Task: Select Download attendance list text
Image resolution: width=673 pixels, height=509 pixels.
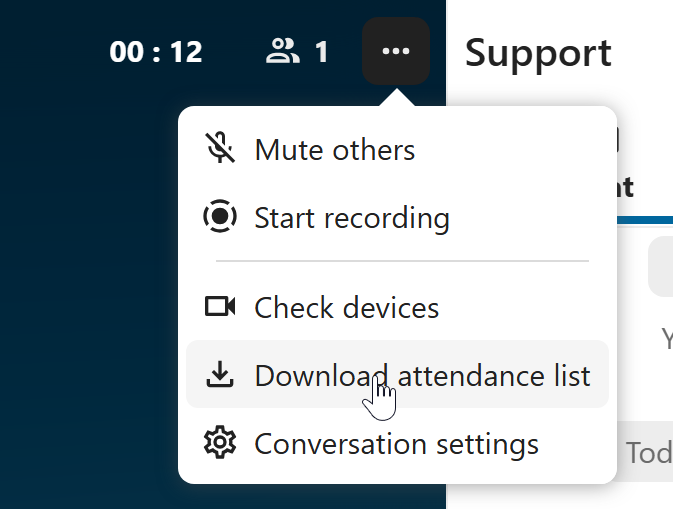Action: click(422, 375)
